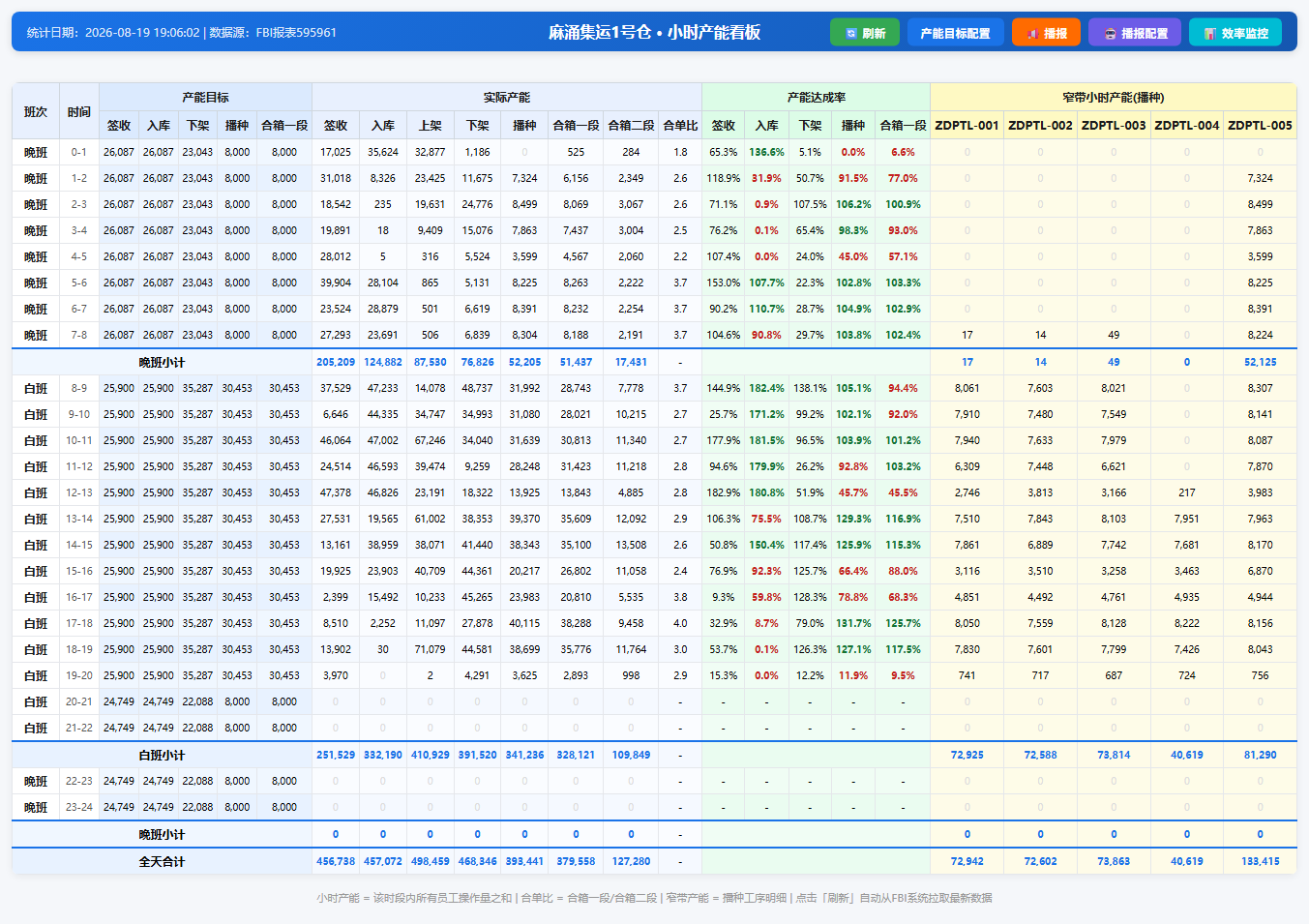Select the 产能目标 column group header
1309x924 pixels.
[205, 97]
